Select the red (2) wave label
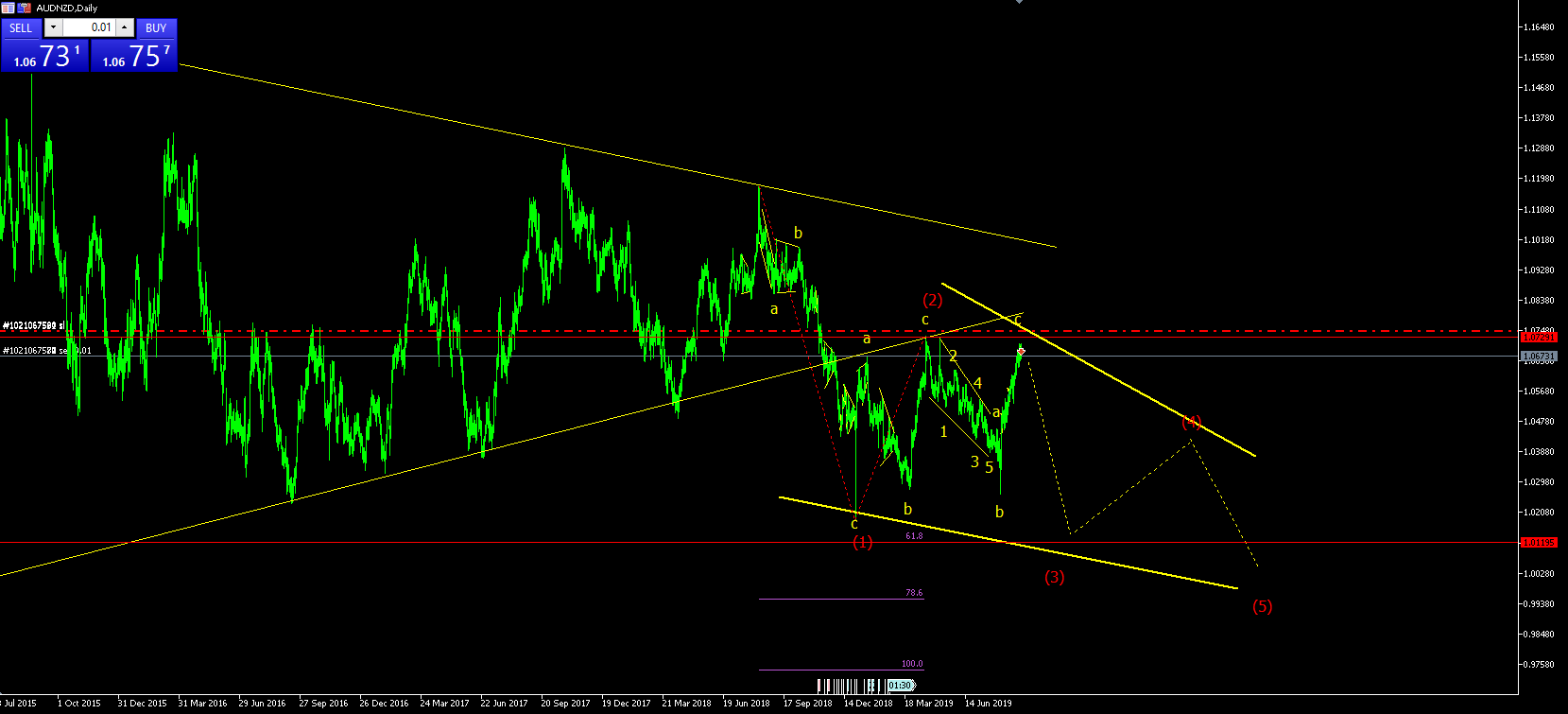Viewport: 1568px width, 714px height. [933, 300]
